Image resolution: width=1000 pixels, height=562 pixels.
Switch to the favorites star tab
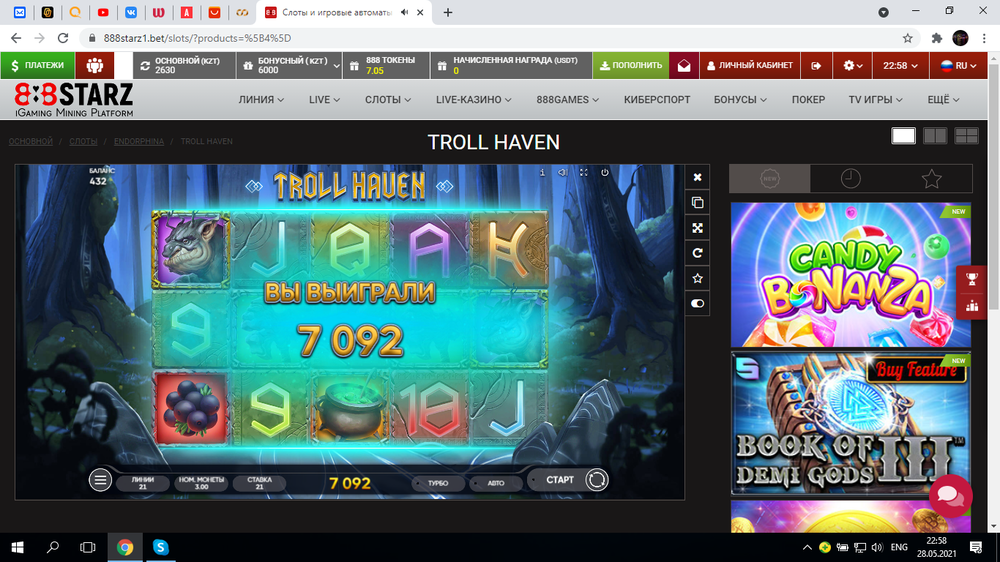click(931, 179)
